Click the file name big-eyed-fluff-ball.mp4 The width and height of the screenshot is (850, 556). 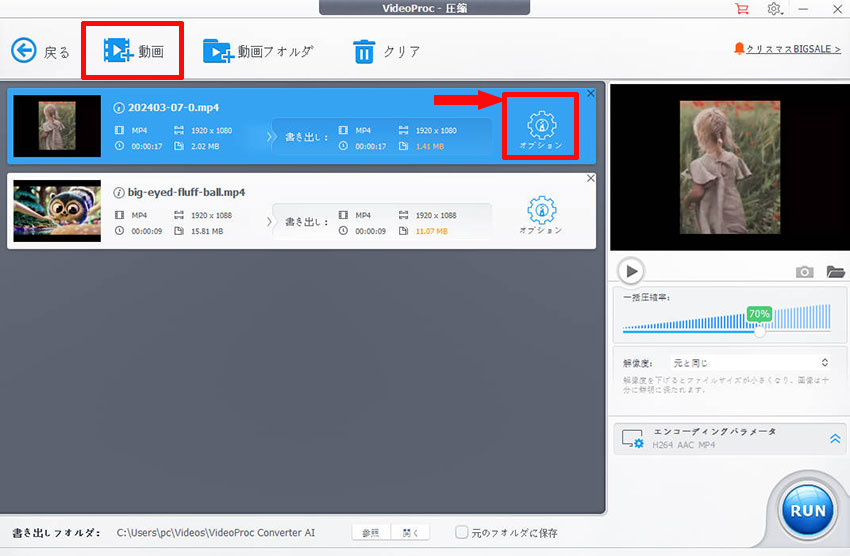pyautogui.click(x=186, y=192)
